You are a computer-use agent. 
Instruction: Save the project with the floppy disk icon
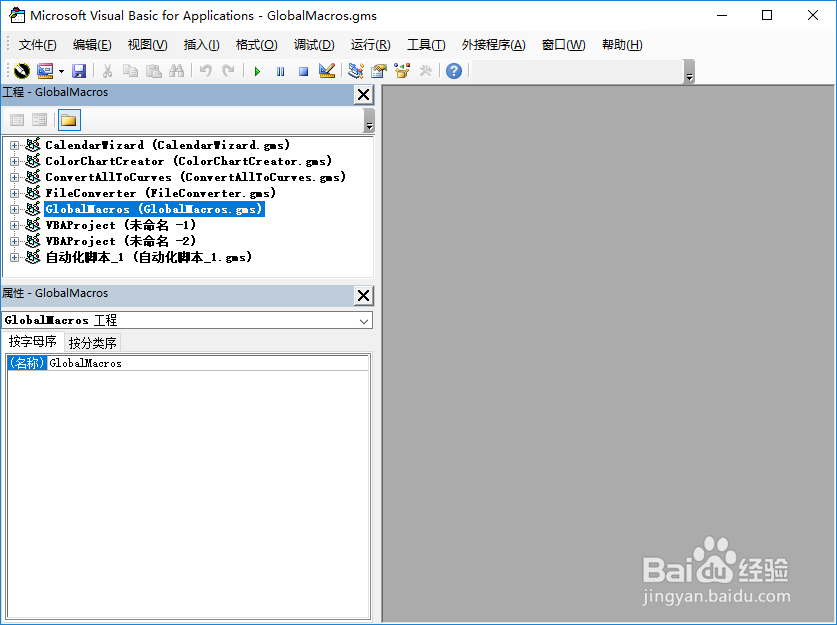[79, 70]
